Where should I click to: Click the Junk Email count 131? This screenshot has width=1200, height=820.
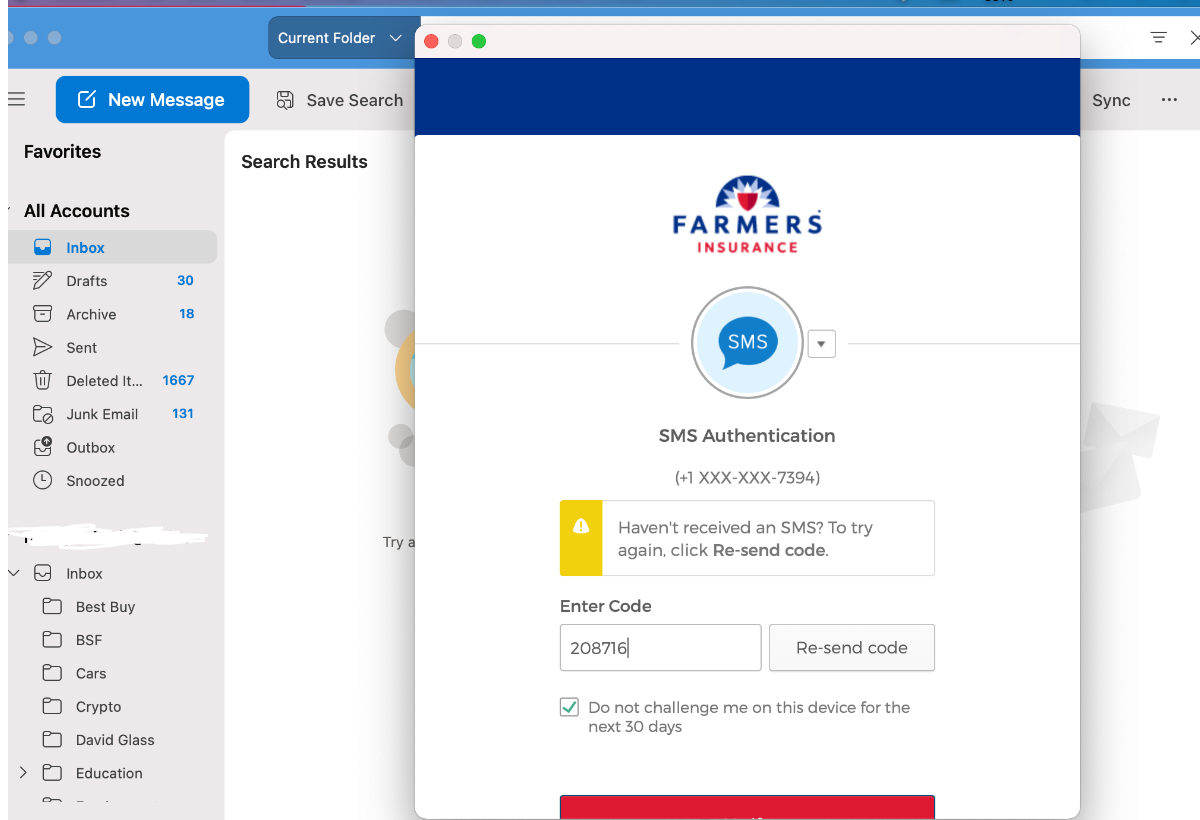[182, 413]
